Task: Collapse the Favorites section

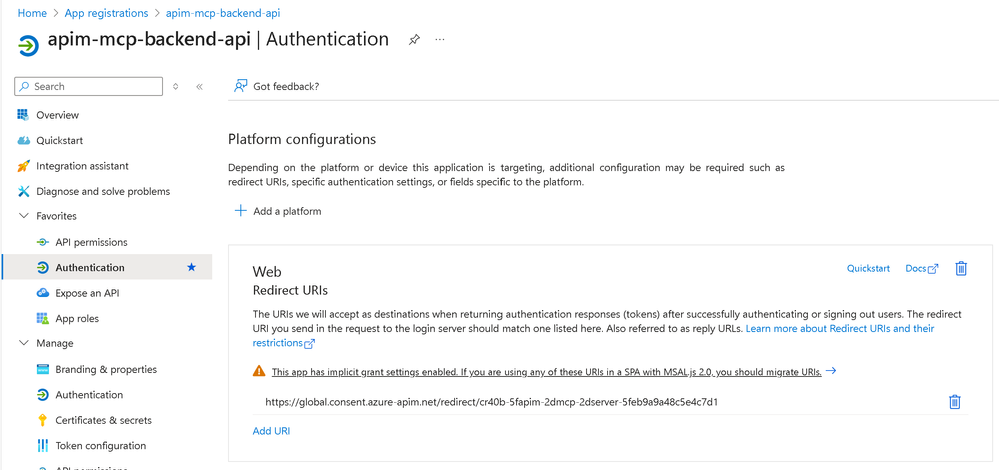Action: [25, 216]
